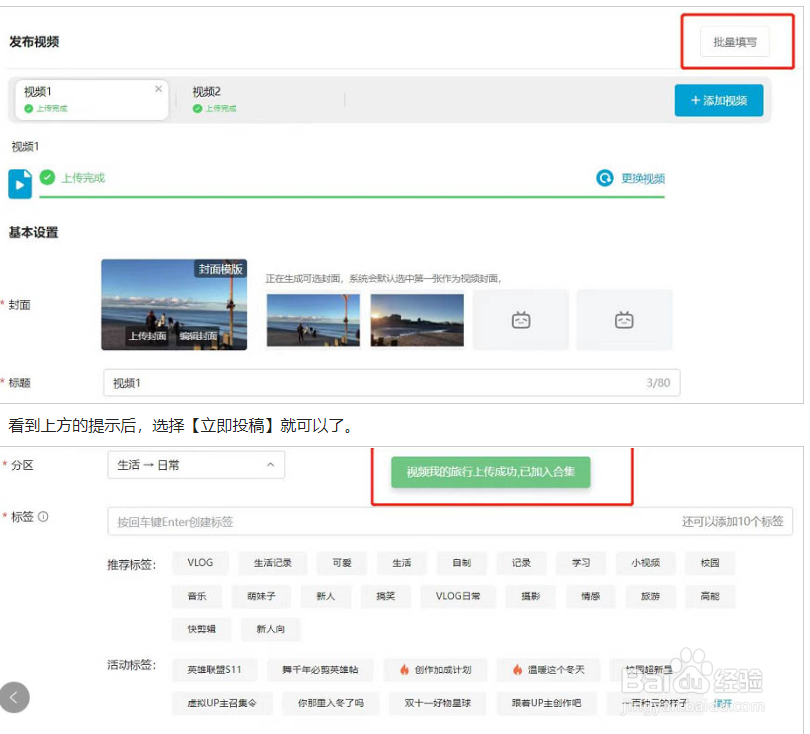This screenshot has height=734, width=810.
Task: Select the 舞千年必剪英雄帖 activity tag
Action: coord(320,669)
